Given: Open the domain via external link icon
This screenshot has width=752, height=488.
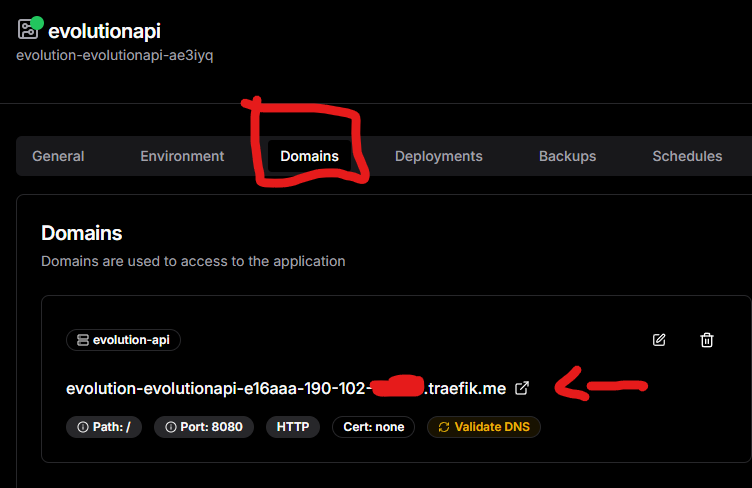Looking at the screenshot, I should pos(522,388).
